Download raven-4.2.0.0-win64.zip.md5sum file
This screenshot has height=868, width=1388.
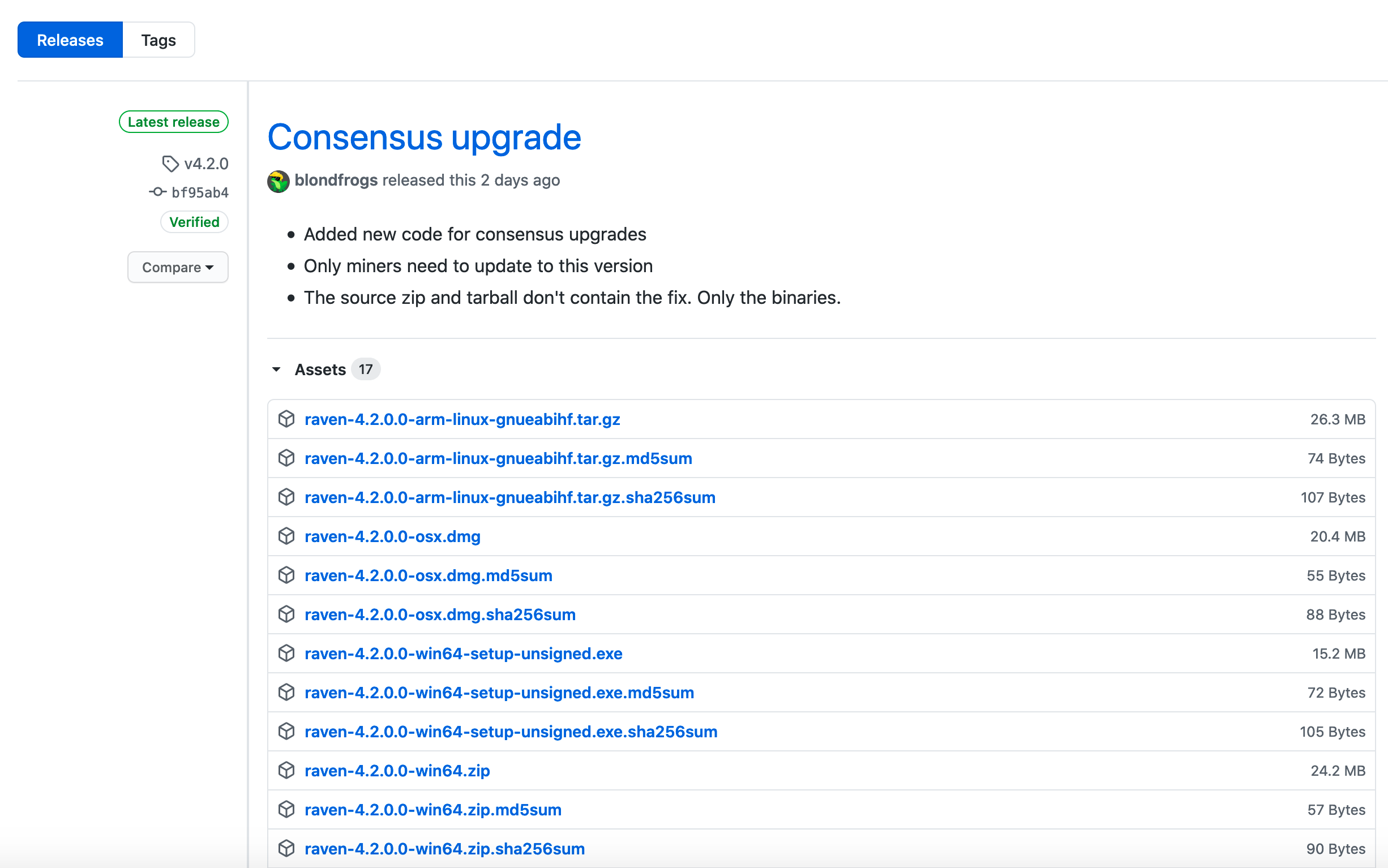(433, 810)
